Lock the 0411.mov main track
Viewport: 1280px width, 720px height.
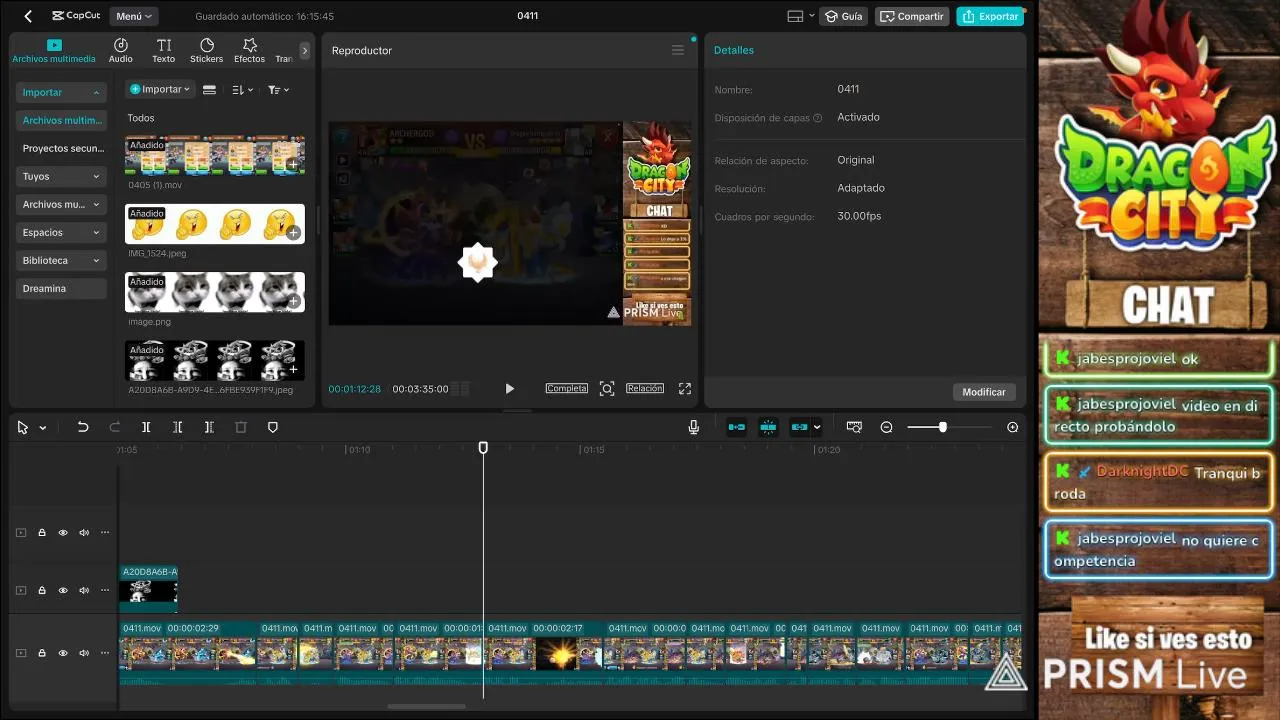point(42,653)
